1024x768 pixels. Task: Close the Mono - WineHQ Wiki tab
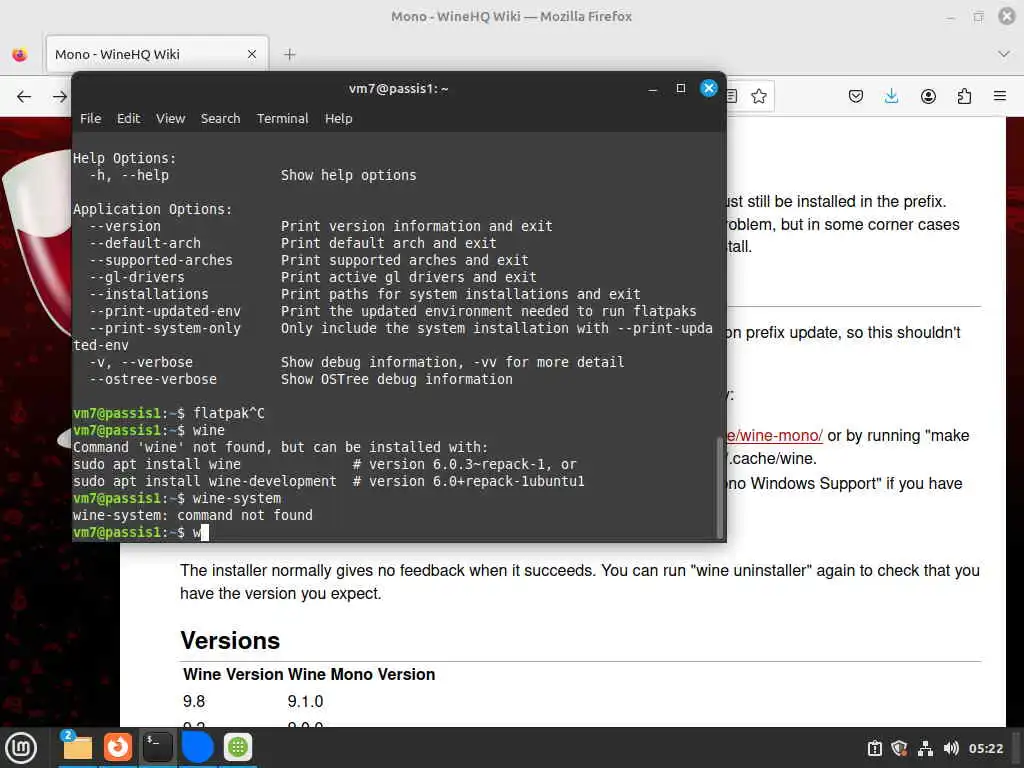(x=251, y=54)
